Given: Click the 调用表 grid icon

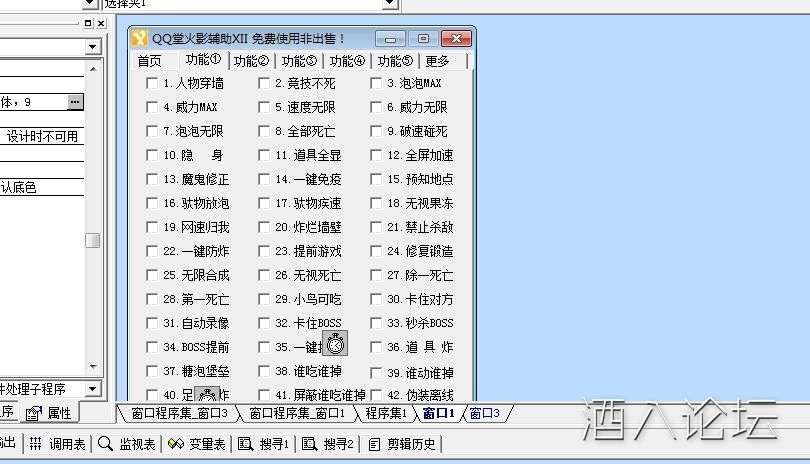Looking at the screenshot, I should (x=35, y=443).
